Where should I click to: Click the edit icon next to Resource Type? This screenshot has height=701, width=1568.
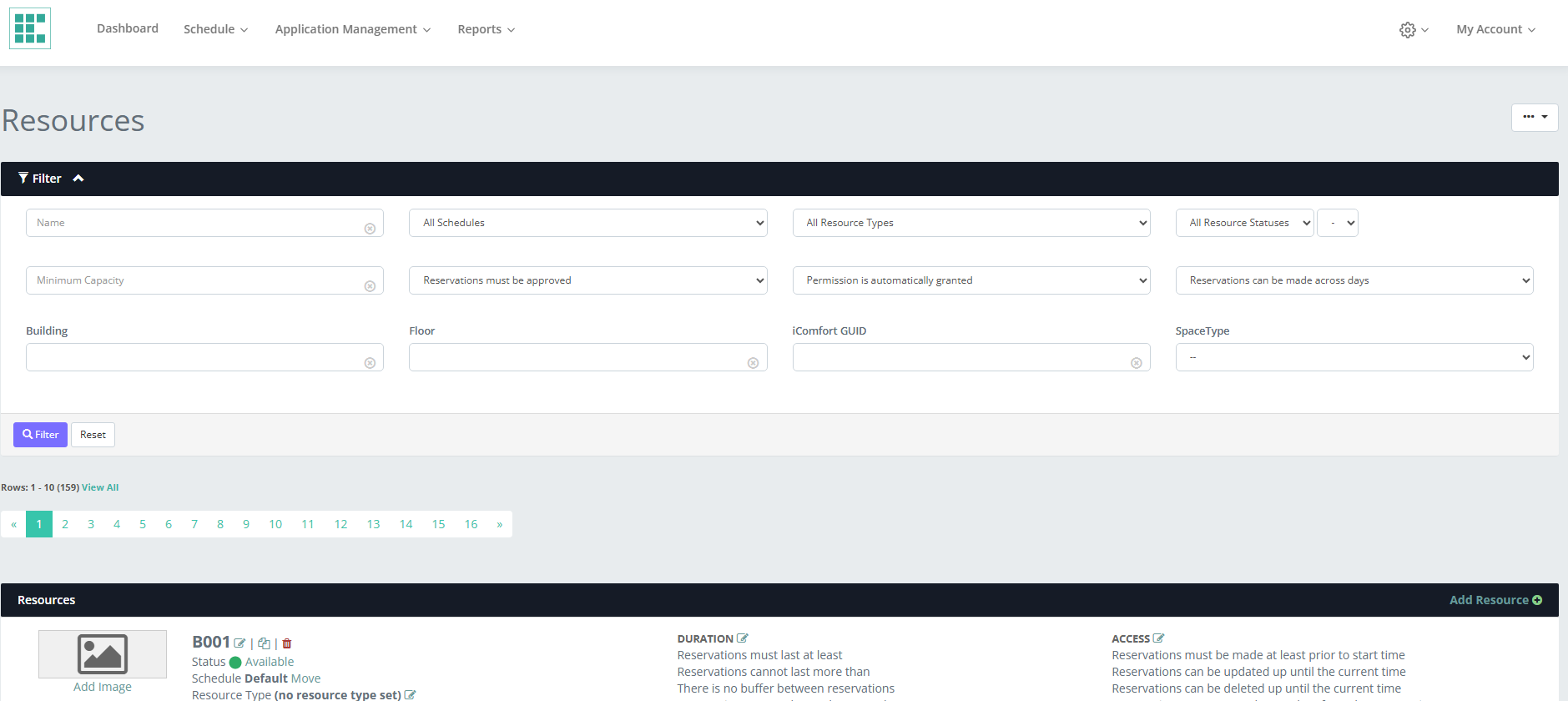410,695
